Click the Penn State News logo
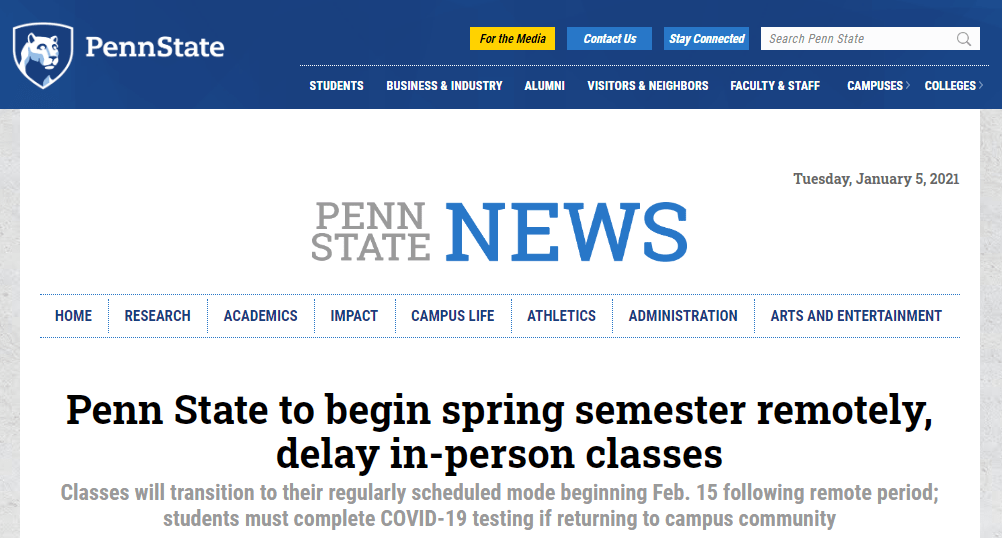The width and height of the screenshot is (1002, 538). (x=500, y=232)
